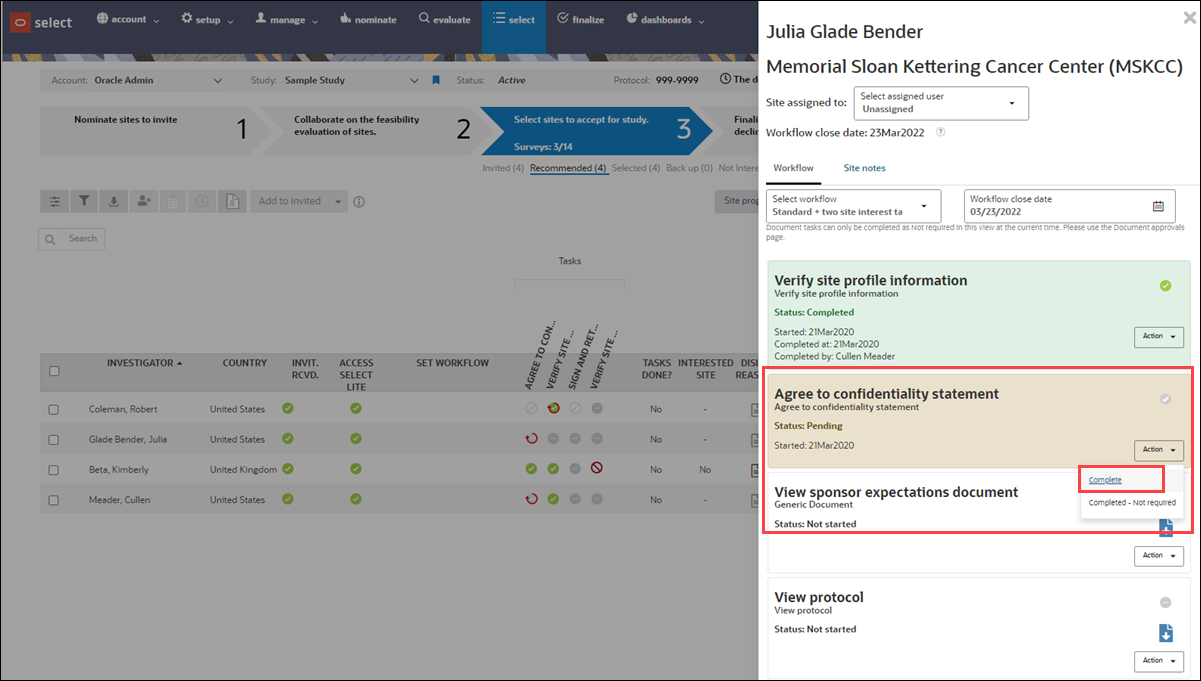Click the red prohibited icon in Beta, Kimberly row
The width and height of the screenshot is (1201, 681).
pyautogui.click(x=596, y=468)
